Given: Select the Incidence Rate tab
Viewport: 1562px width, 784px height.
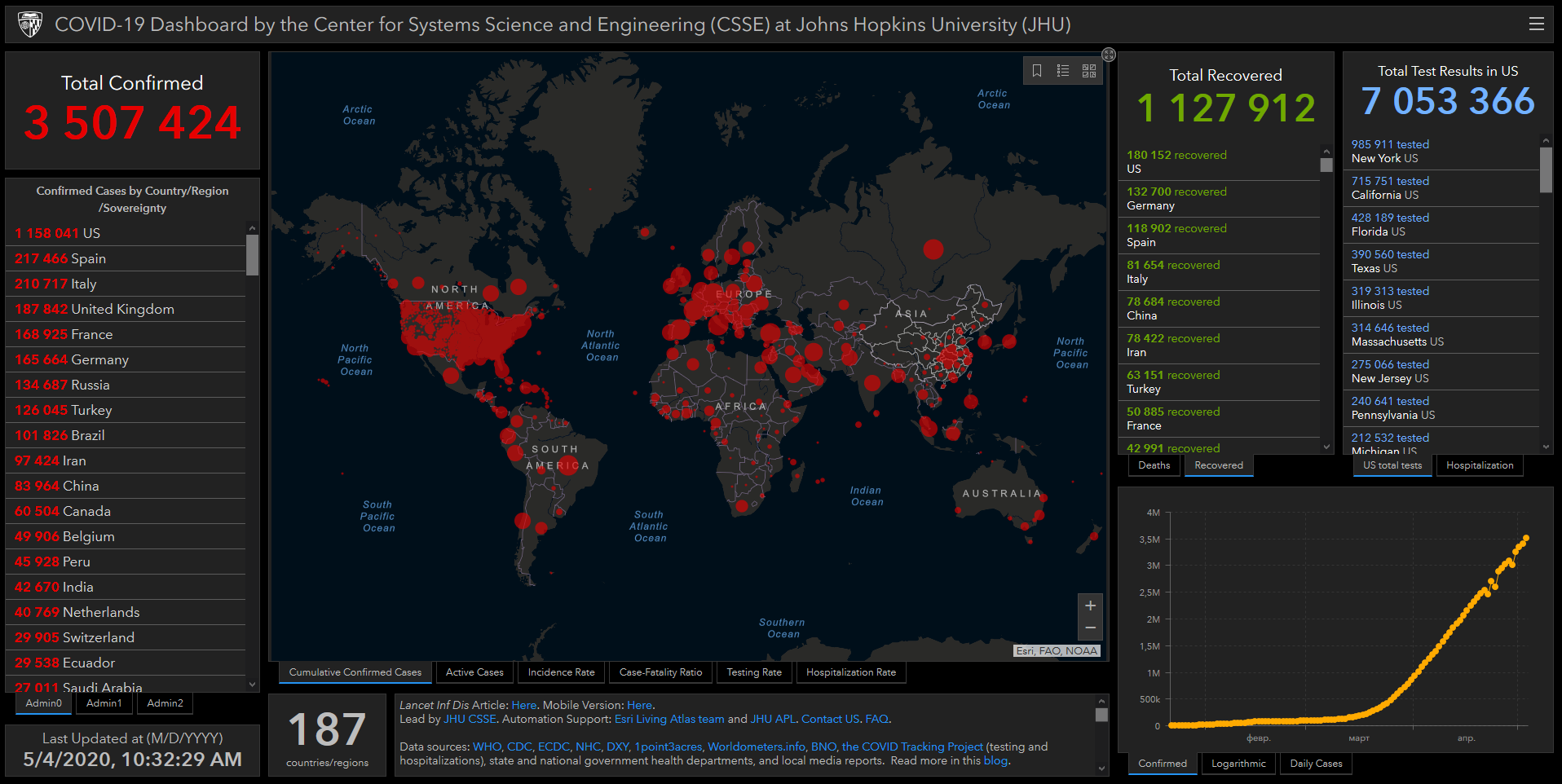Looking at the screenshot, I should point(561,672).
